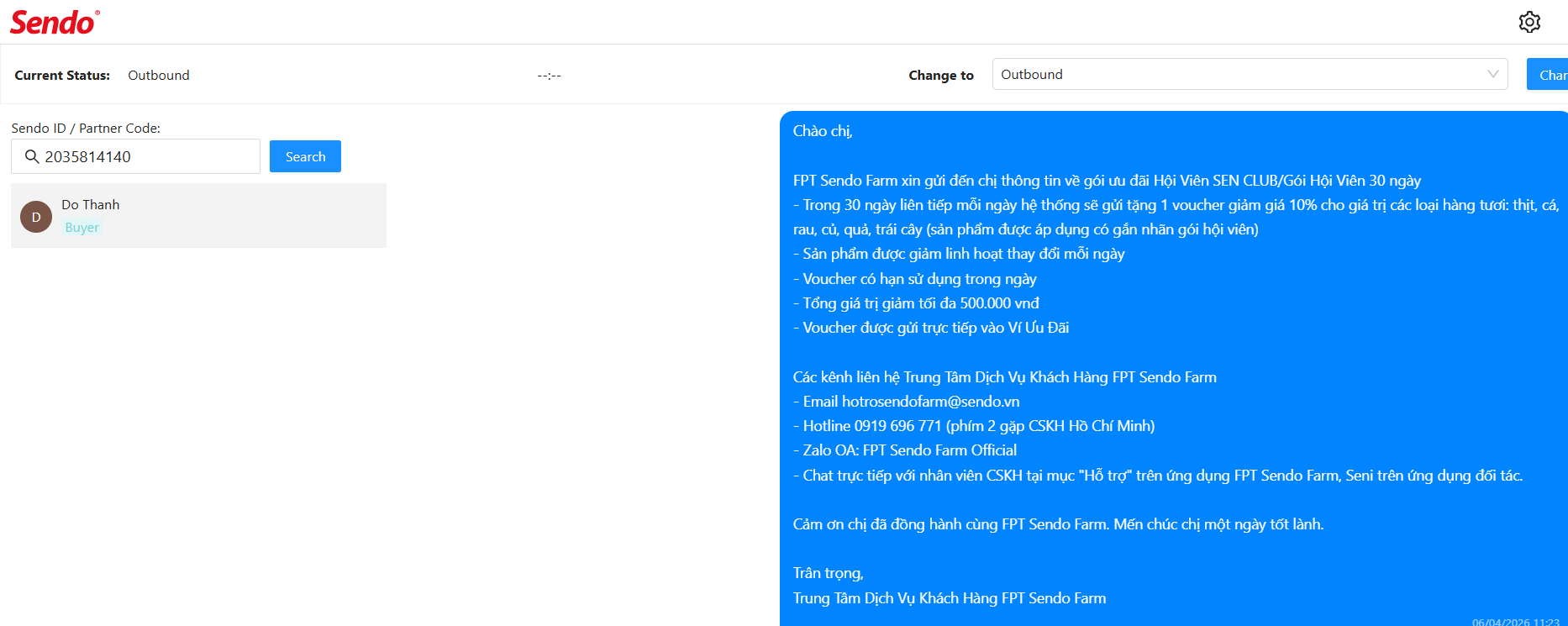Expand the status dropdown chevron arrow
This screenshot has height=626, width=1568.
[x=1493, y=74]
